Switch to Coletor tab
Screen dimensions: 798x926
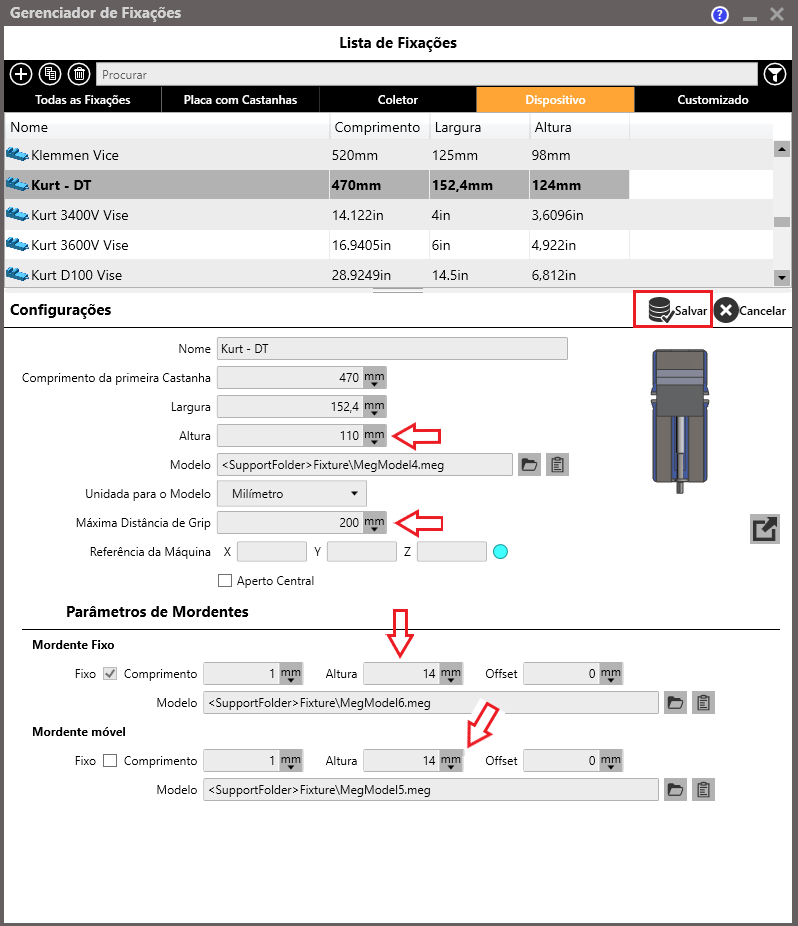[398, 100]
